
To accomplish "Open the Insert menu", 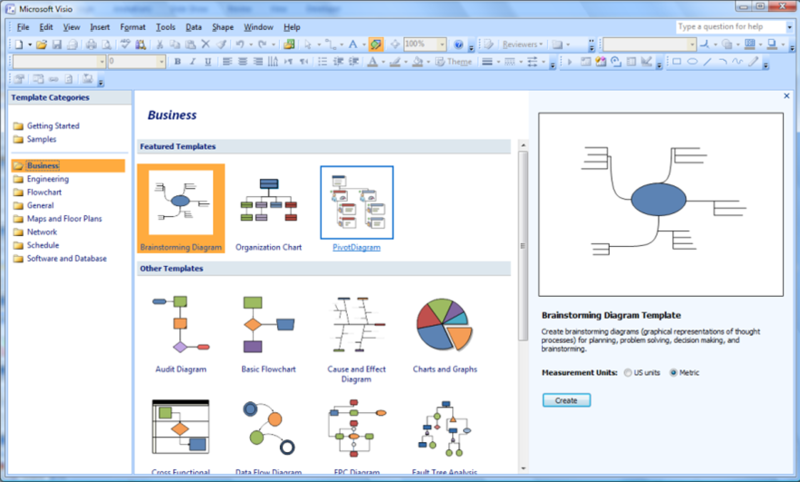I will click(x=100, y=27).
